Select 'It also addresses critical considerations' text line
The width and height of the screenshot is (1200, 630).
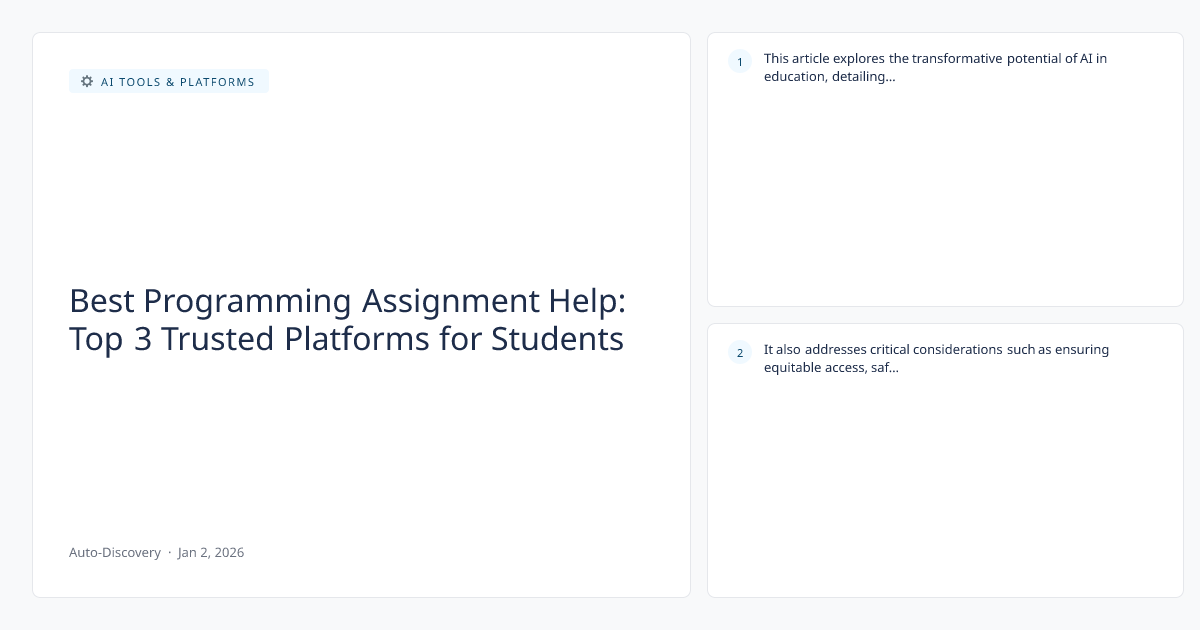(x=936, y=349)
